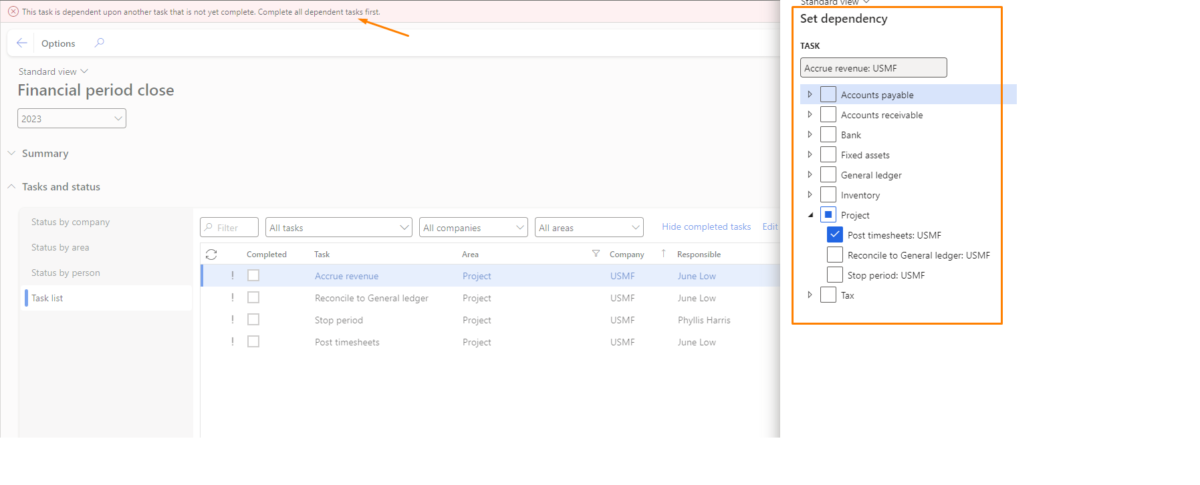The width and height of the screenshot is (1200, 485).
Task: Expand the Accounts receivable tree node
Action: tap(810, 115)
